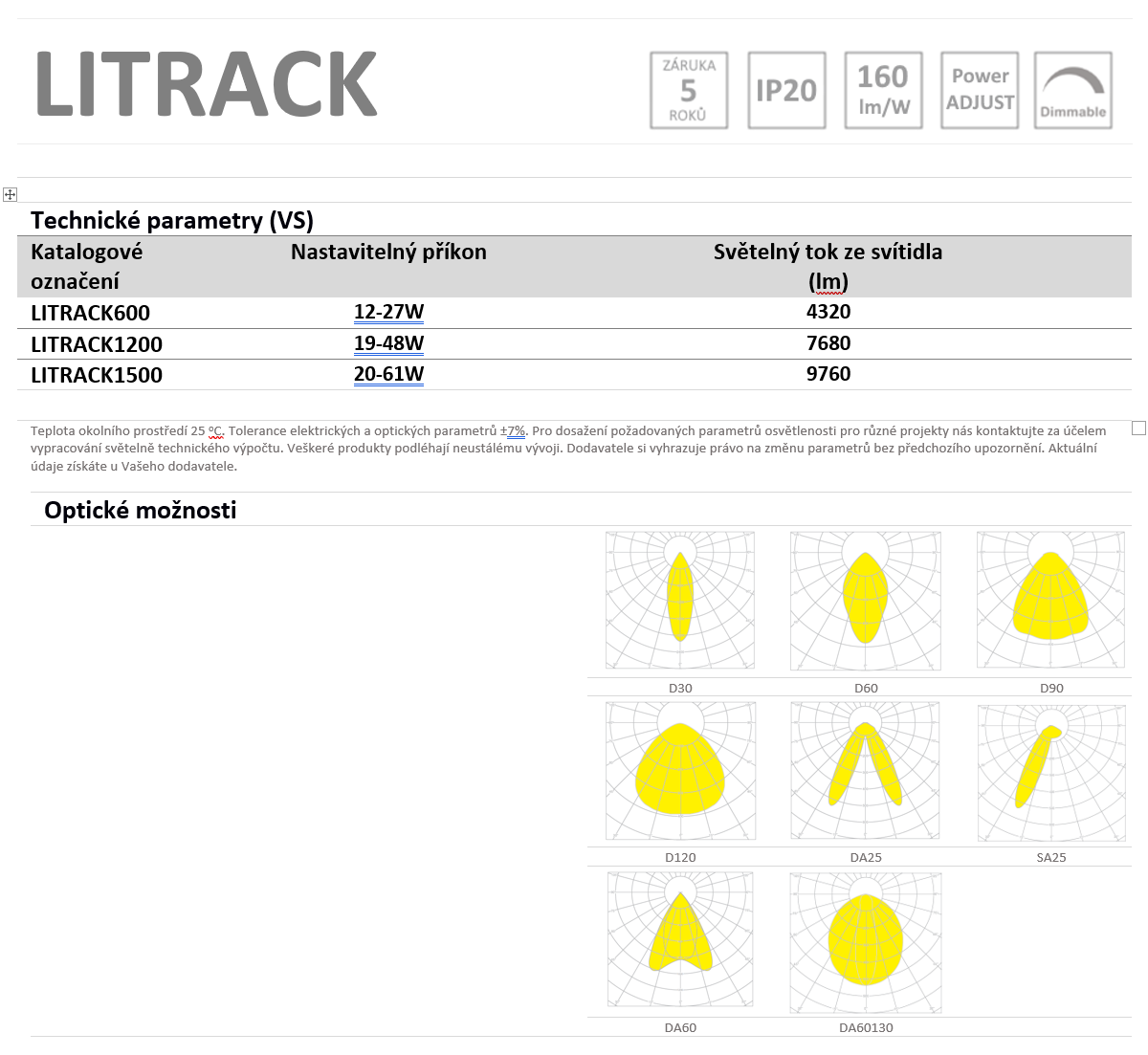Select the DA60130 beam distribution diagram
1148x1055 pixels.
click(866, 942)
